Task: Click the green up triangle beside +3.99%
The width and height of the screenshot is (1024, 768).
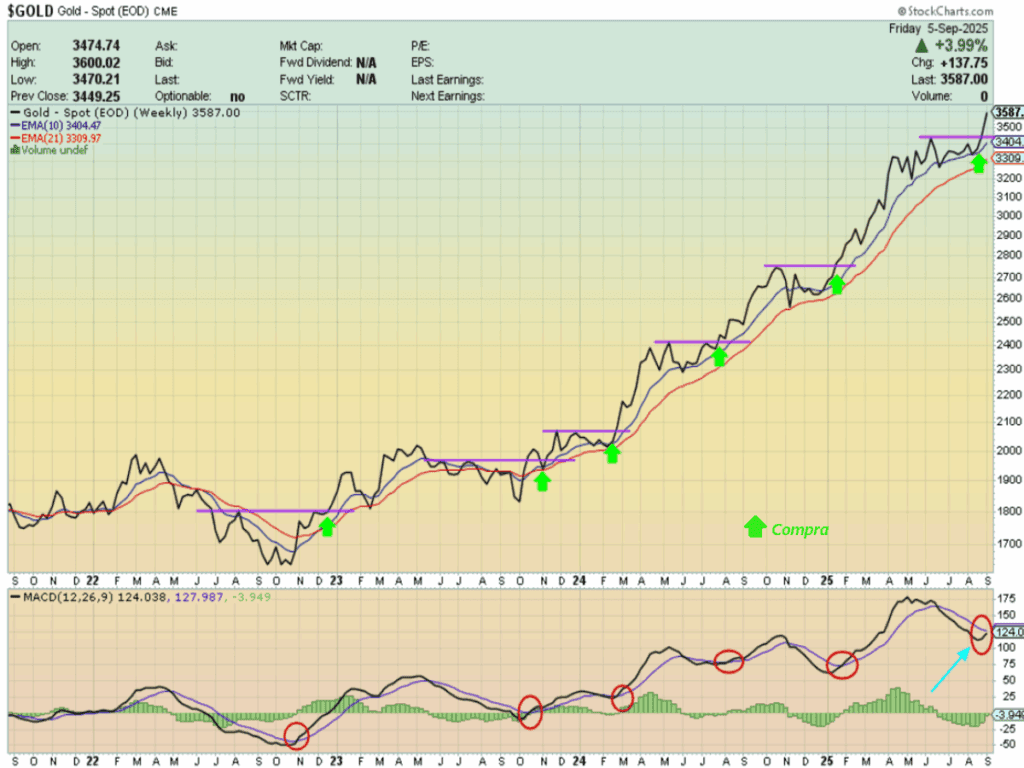Action: click(922, 46)
